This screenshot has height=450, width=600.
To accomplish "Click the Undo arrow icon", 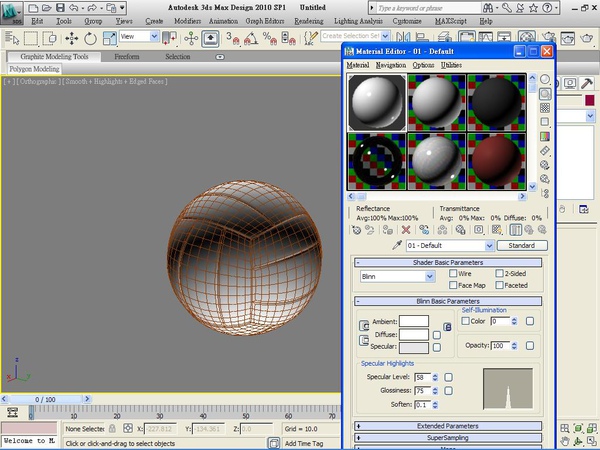I will (x=74, y=8).
